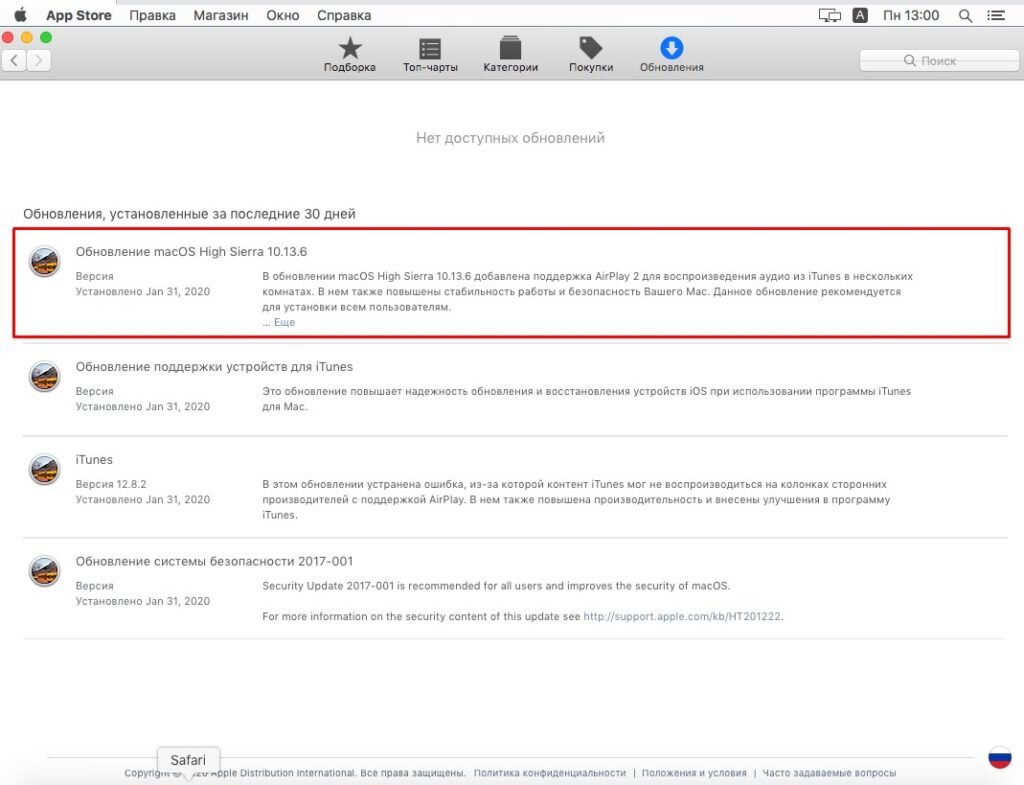Viewport: 1024px width, 785px height.
Task: Switch to the Покупки tag tab
Action: pos(591,54)
